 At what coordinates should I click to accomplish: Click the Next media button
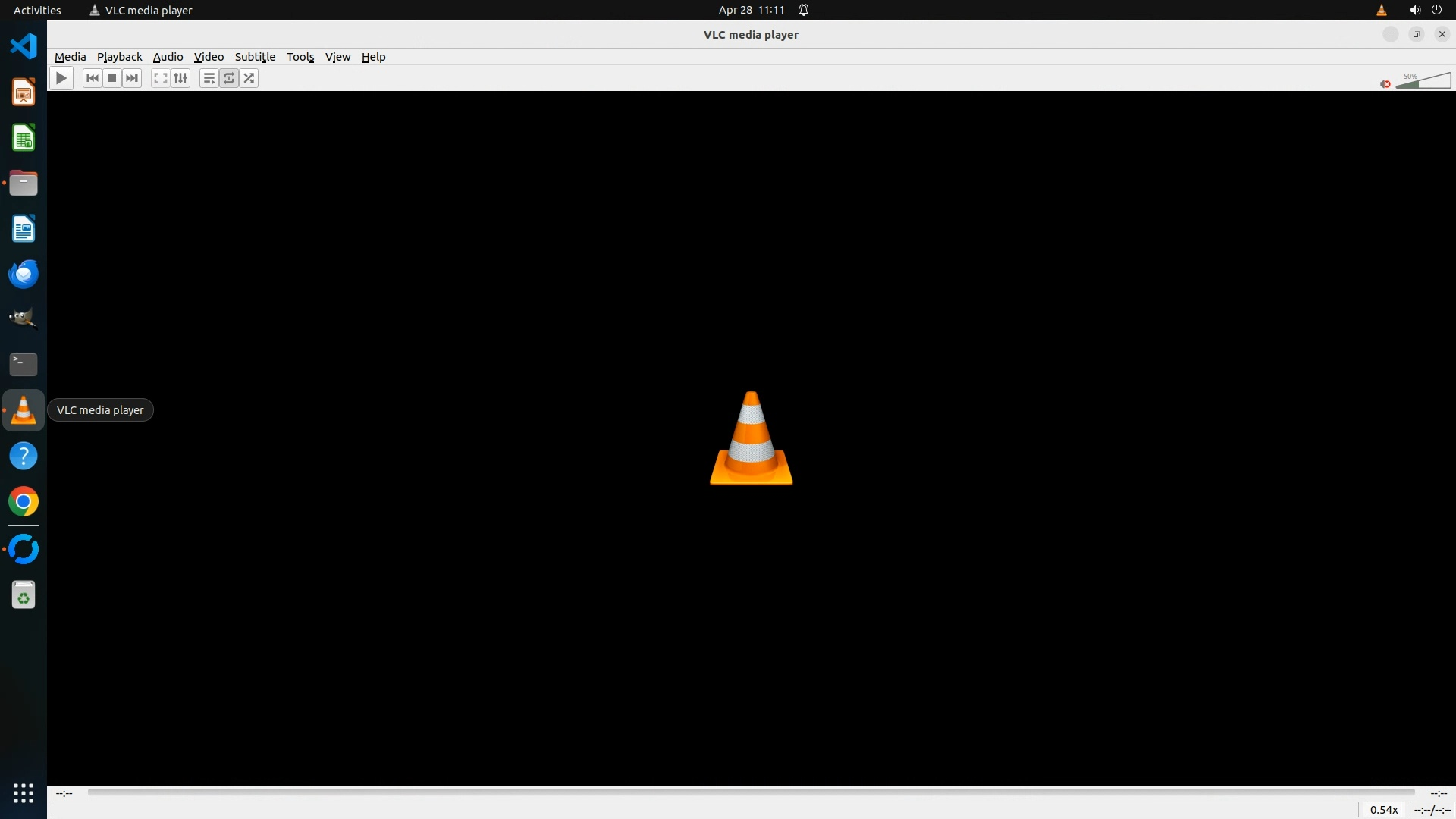click(x=132, y=78)
